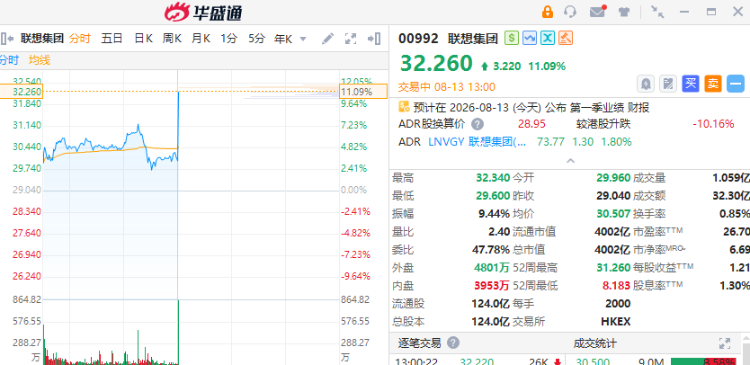Open customer service headset icon
This screenshot has height=365, width=750.
pos(570,11)
